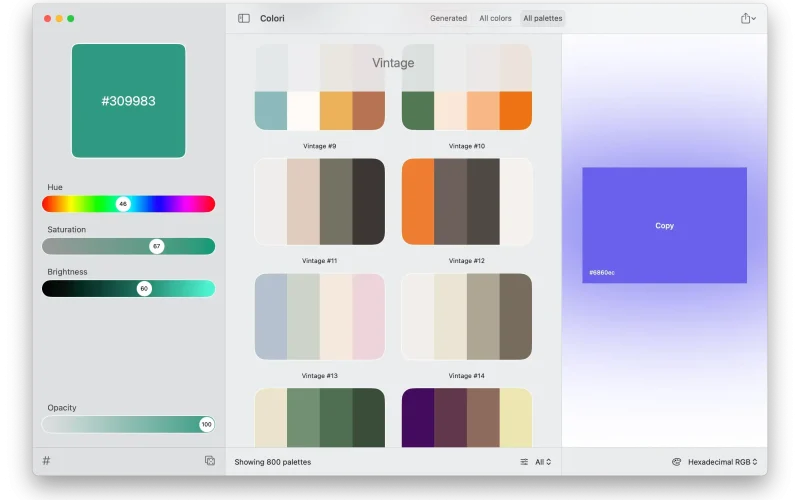Pick the teal swatch in Vintage #9
800x500 pixels.
point(271,111)
